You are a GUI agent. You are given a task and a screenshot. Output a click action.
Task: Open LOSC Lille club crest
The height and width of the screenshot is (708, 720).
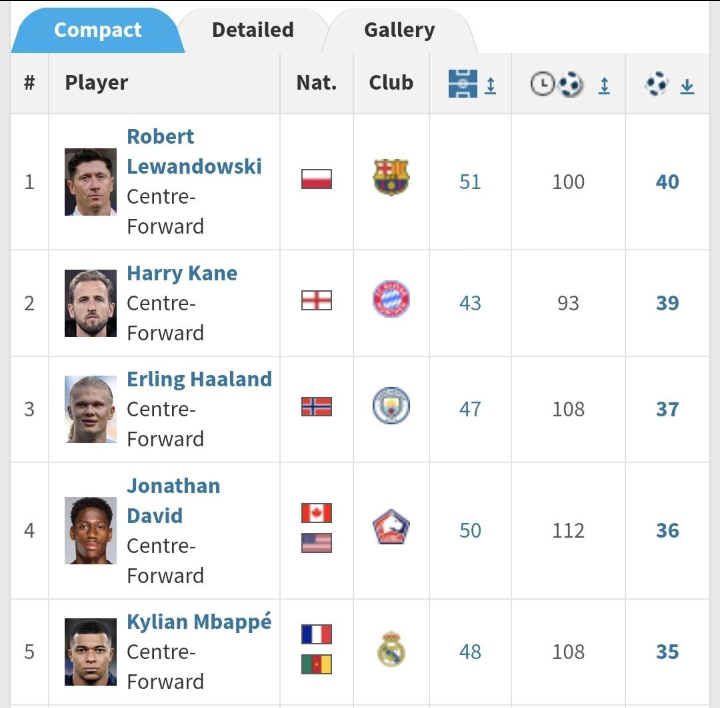click(x=391, y=528)
